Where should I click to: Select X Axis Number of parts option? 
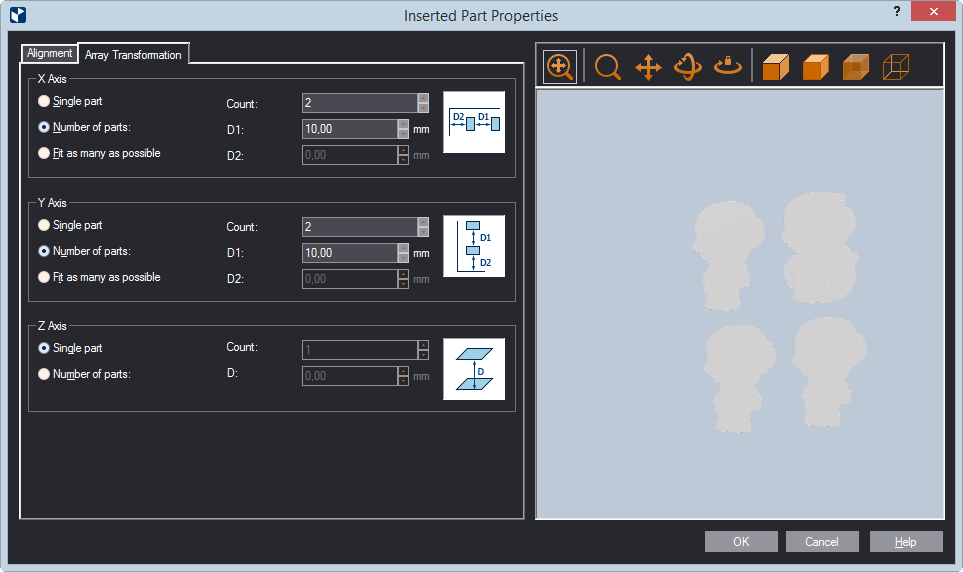(x=84, y=127)
